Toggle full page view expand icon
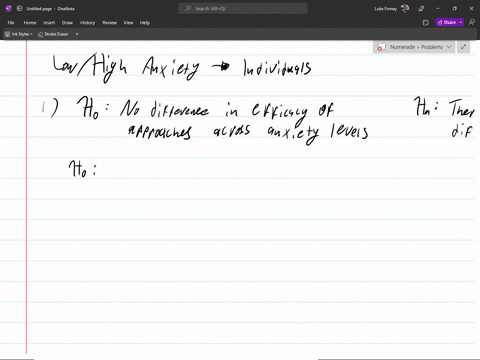 (463, 47)
